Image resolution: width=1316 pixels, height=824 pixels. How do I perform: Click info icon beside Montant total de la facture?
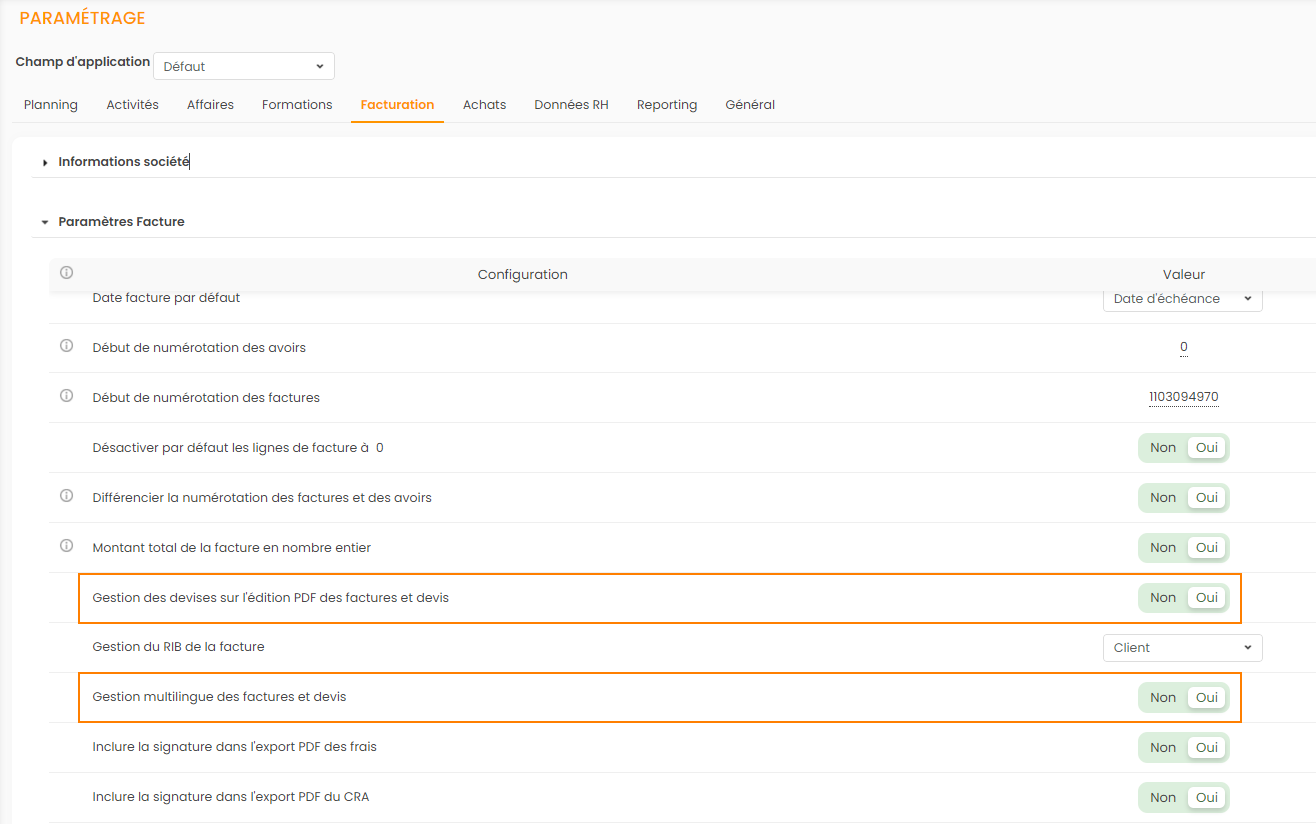[67, 546]
